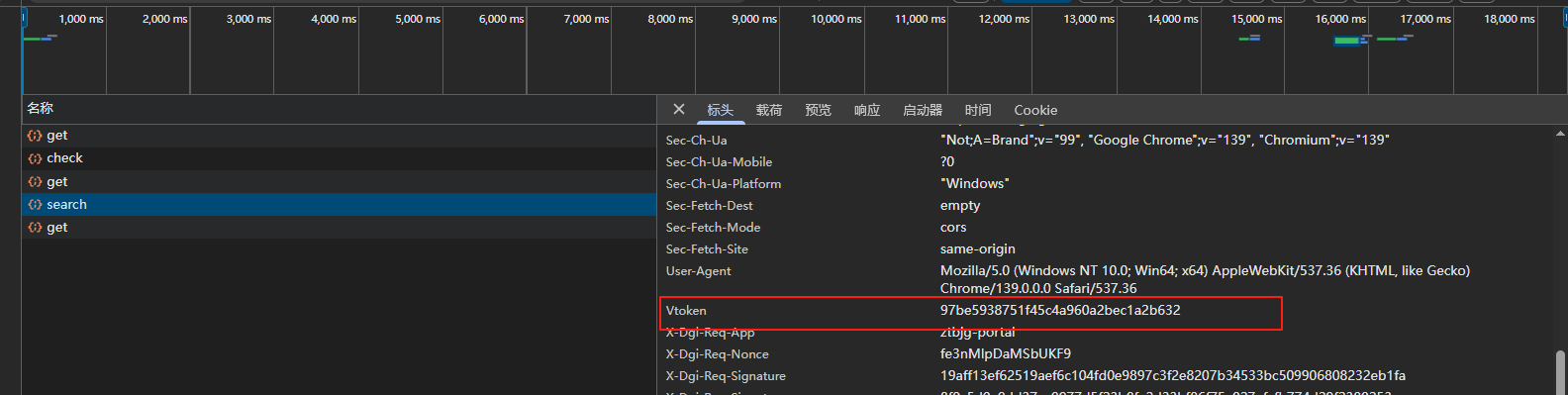Click the Sec-Fetch-Site header name
The image size is (1568, 395).
(707, 249)
